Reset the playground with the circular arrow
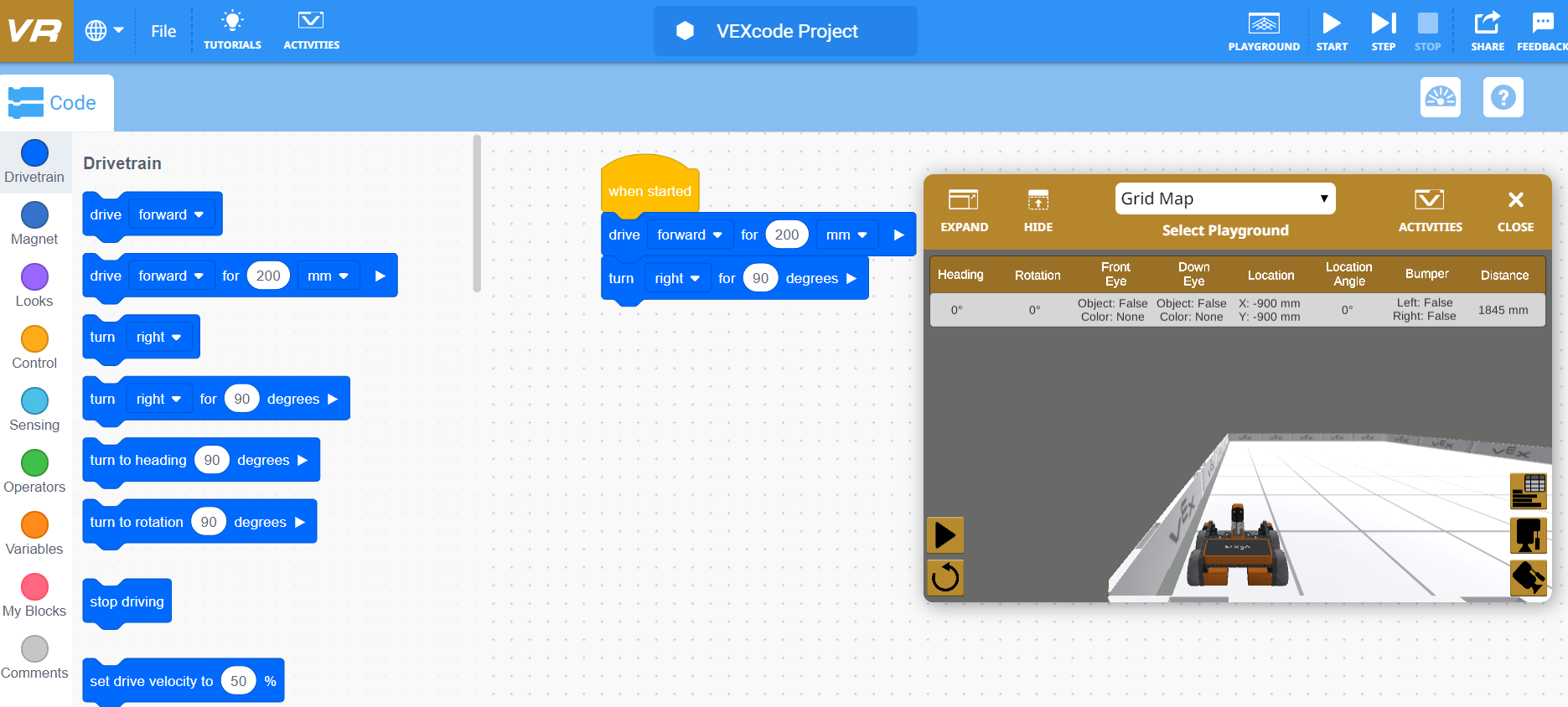Viewport: 1568px width, 707px height. [x=945, y=577]
